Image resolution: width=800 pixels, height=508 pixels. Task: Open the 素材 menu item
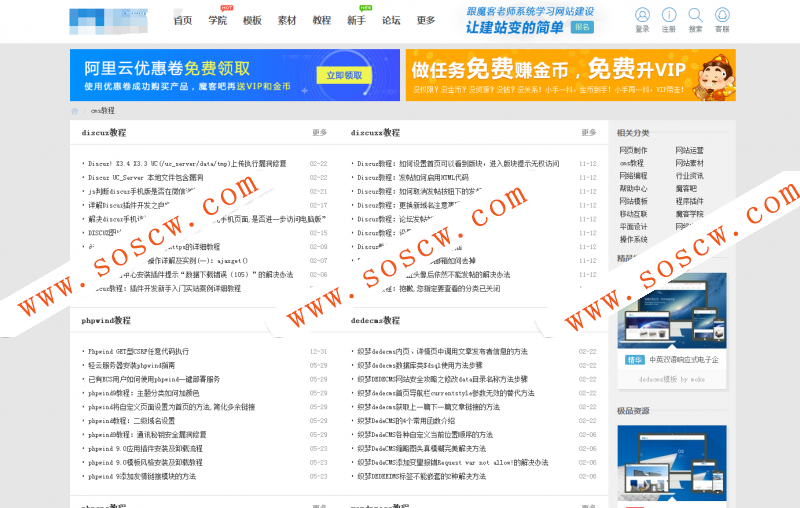[287, 20]
